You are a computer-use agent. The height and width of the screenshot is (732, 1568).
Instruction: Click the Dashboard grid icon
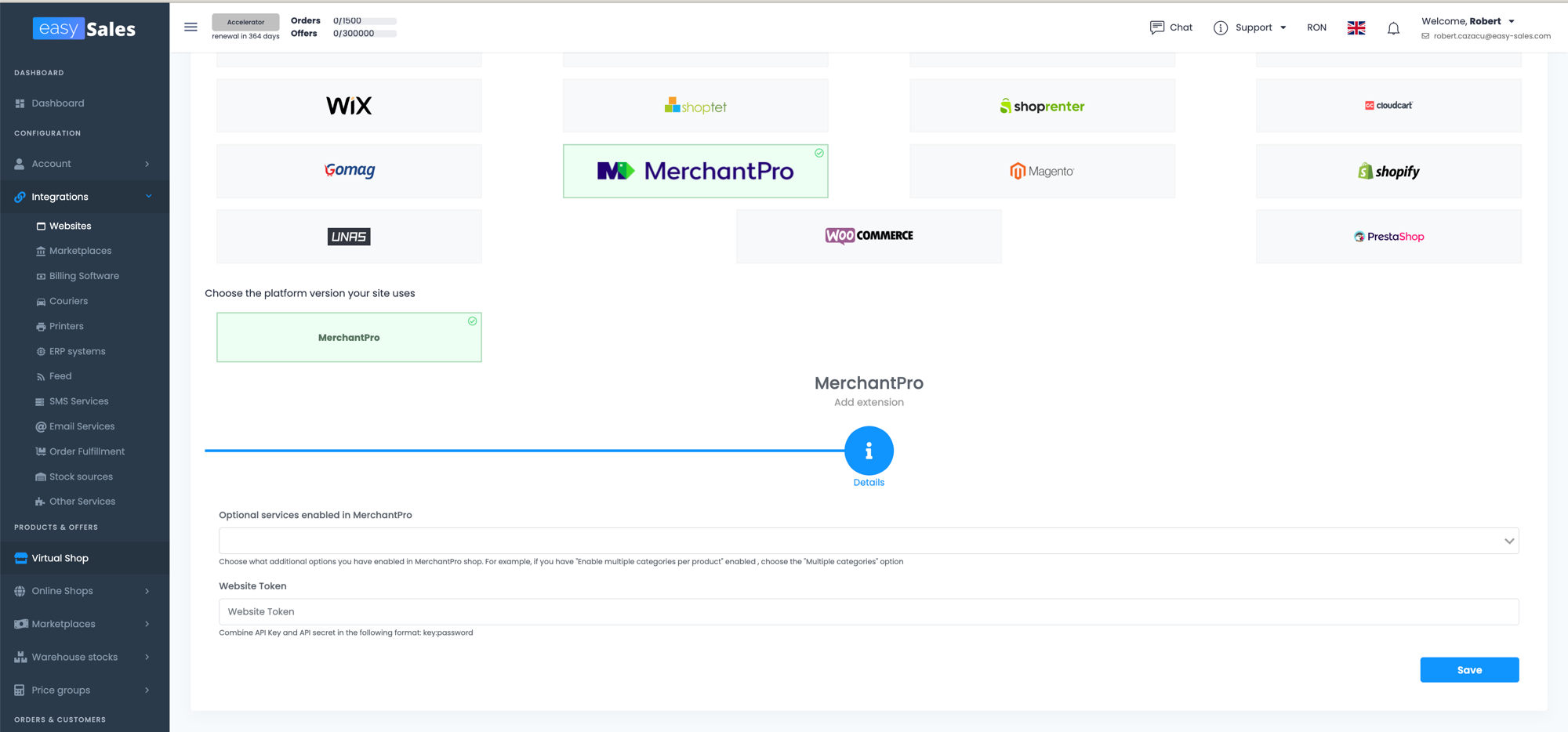20,103
